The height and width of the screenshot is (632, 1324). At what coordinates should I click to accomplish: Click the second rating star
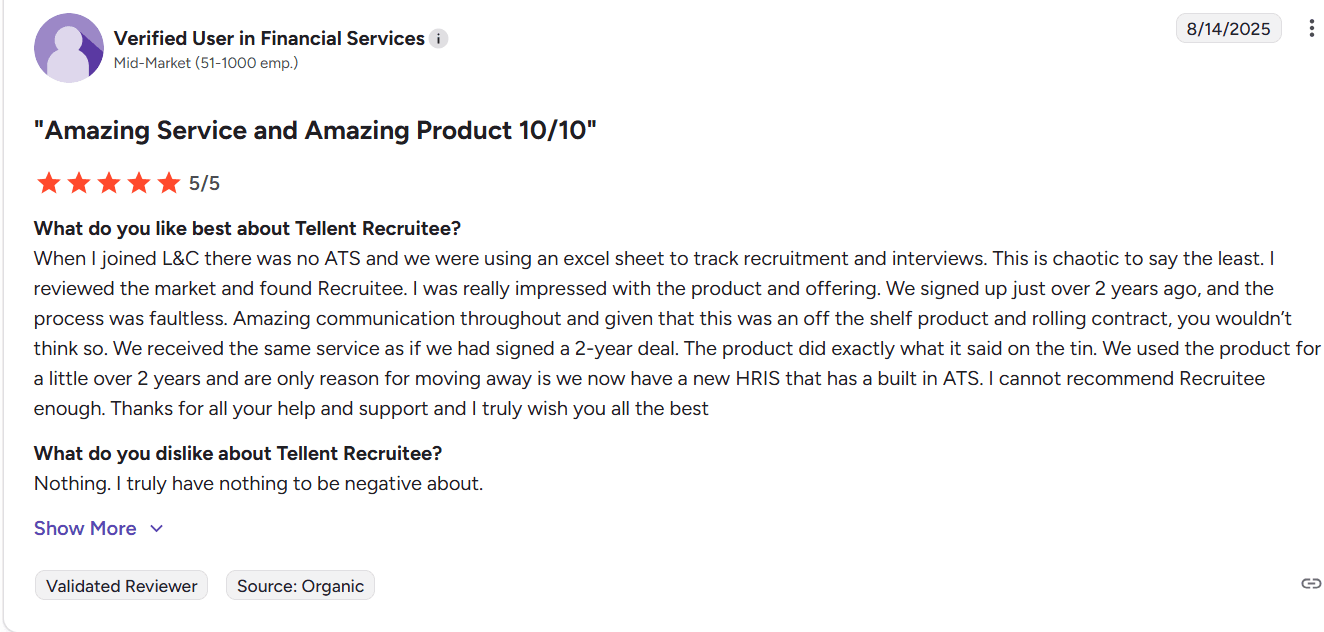click(x=78, y=183)
